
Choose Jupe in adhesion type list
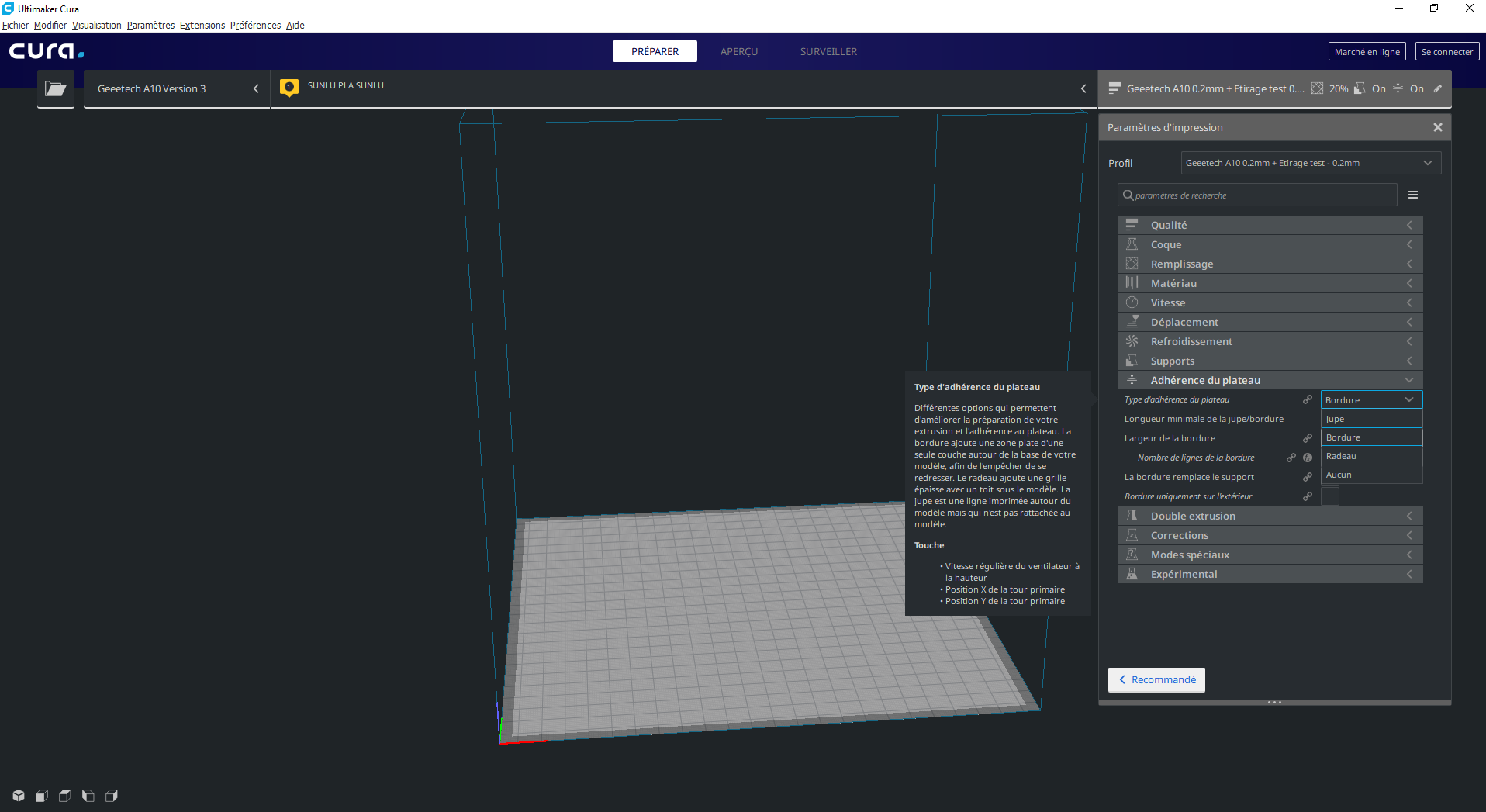pyautogui.click(x=1370, y=419)
